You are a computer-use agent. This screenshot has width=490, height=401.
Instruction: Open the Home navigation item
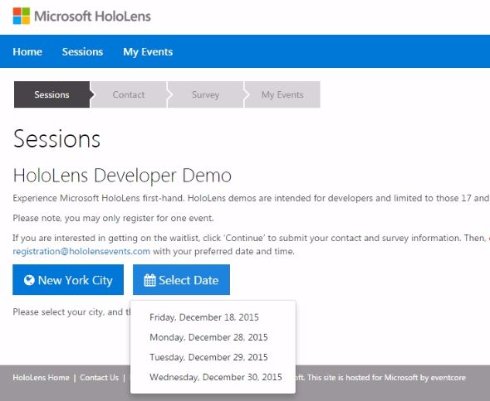(27, 52)
